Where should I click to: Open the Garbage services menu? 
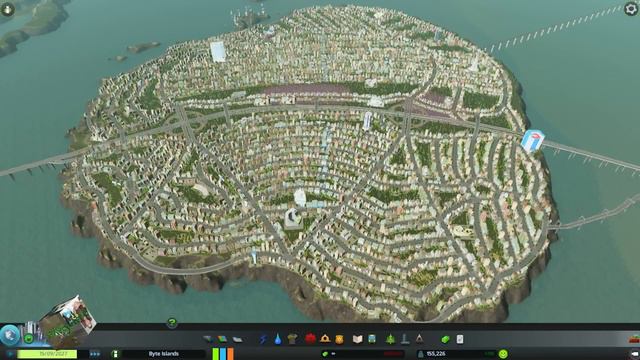[x=292, y=339]
